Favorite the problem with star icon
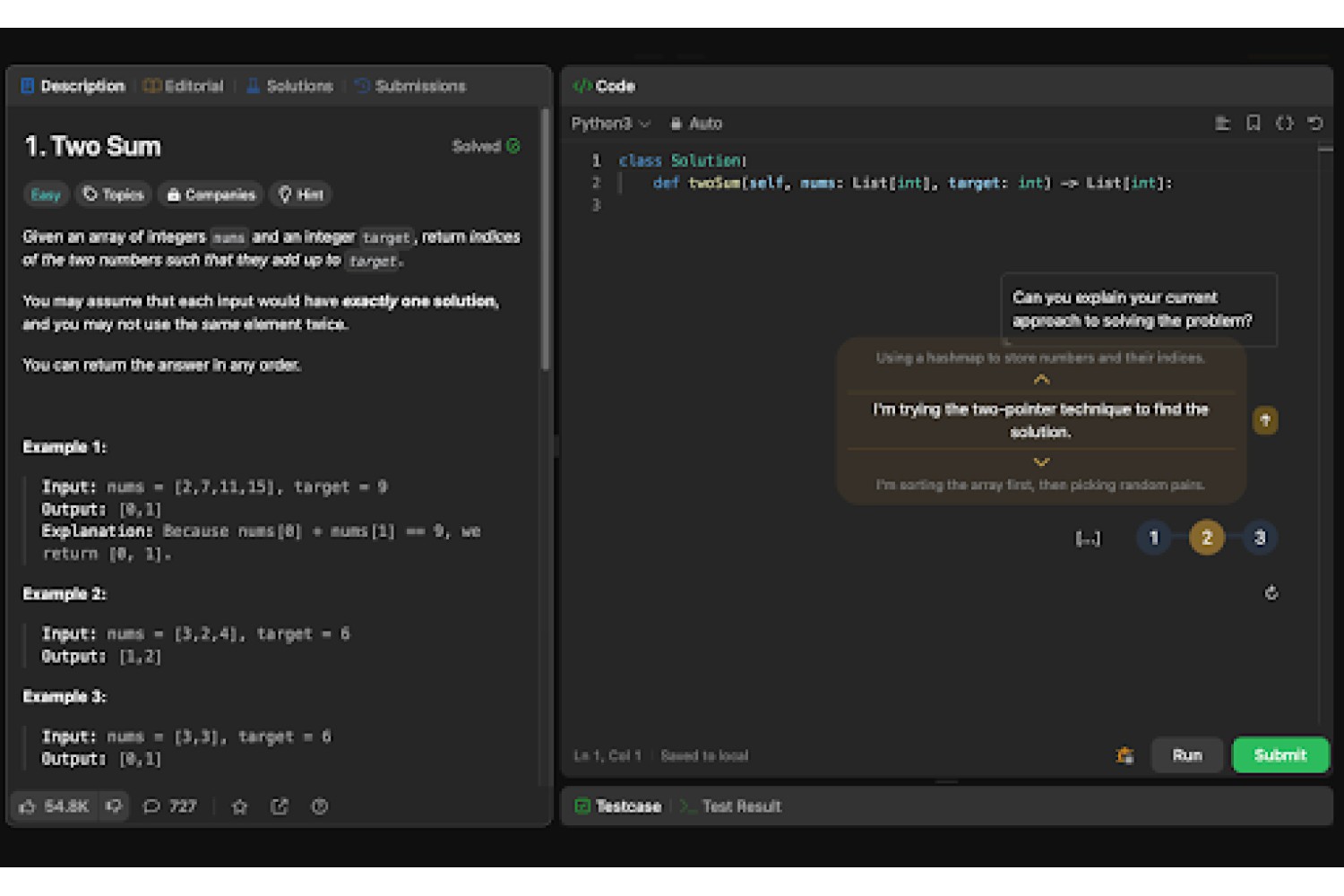 [239, 806]
